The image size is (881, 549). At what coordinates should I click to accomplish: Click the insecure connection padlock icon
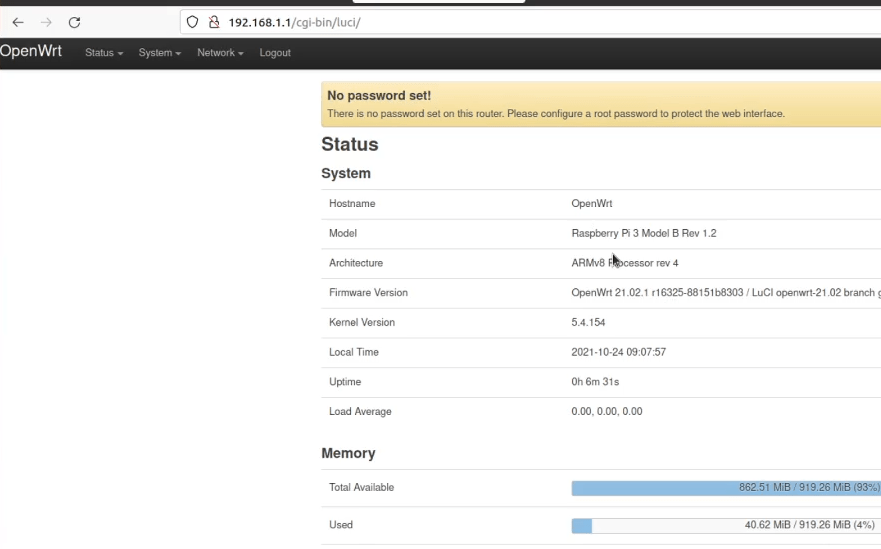pyautogui.click(x=214, y=22)
